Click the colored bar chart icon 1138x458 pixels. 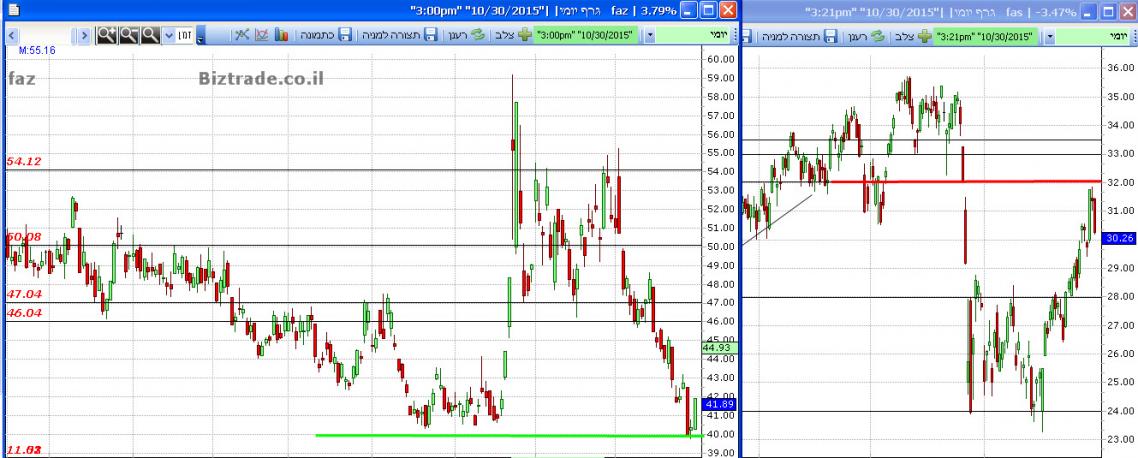coord(281,35)
